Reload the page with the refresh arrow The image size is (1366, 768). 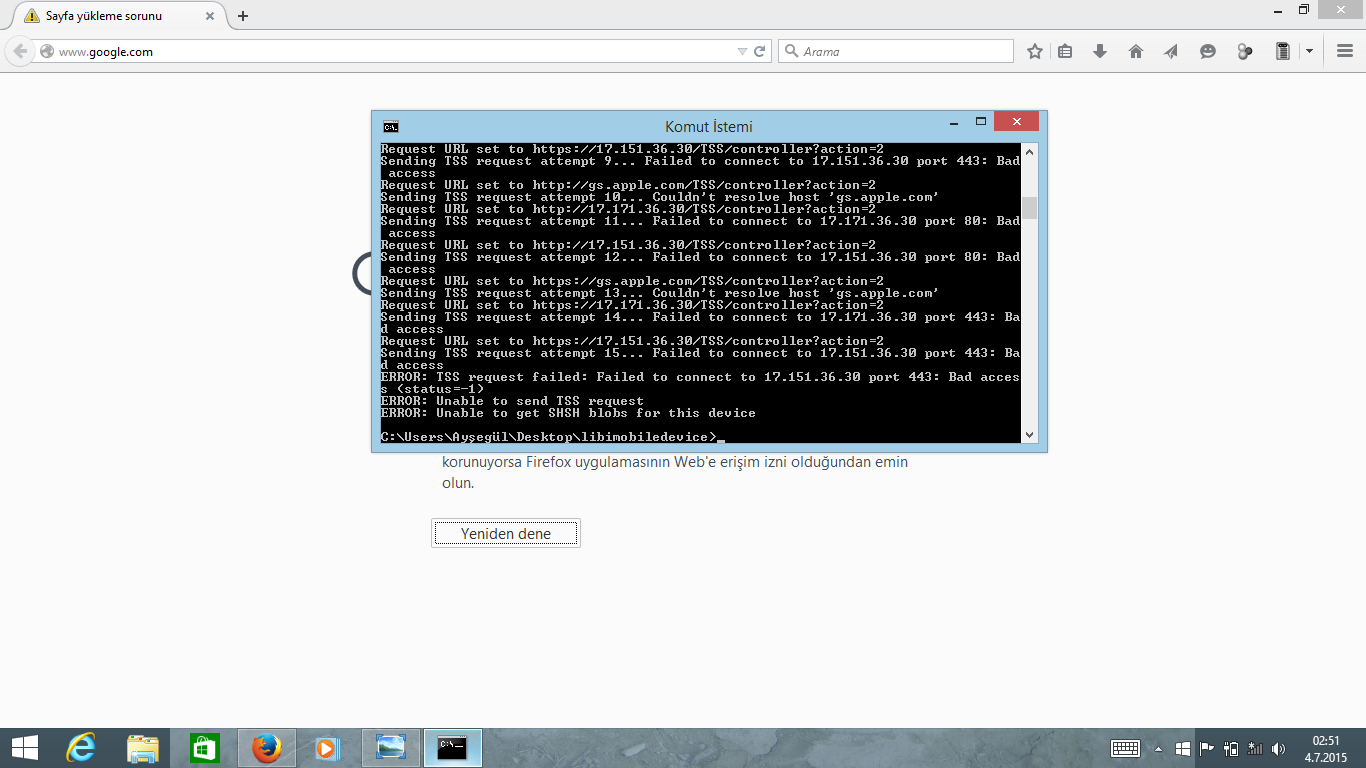(760, 51)
